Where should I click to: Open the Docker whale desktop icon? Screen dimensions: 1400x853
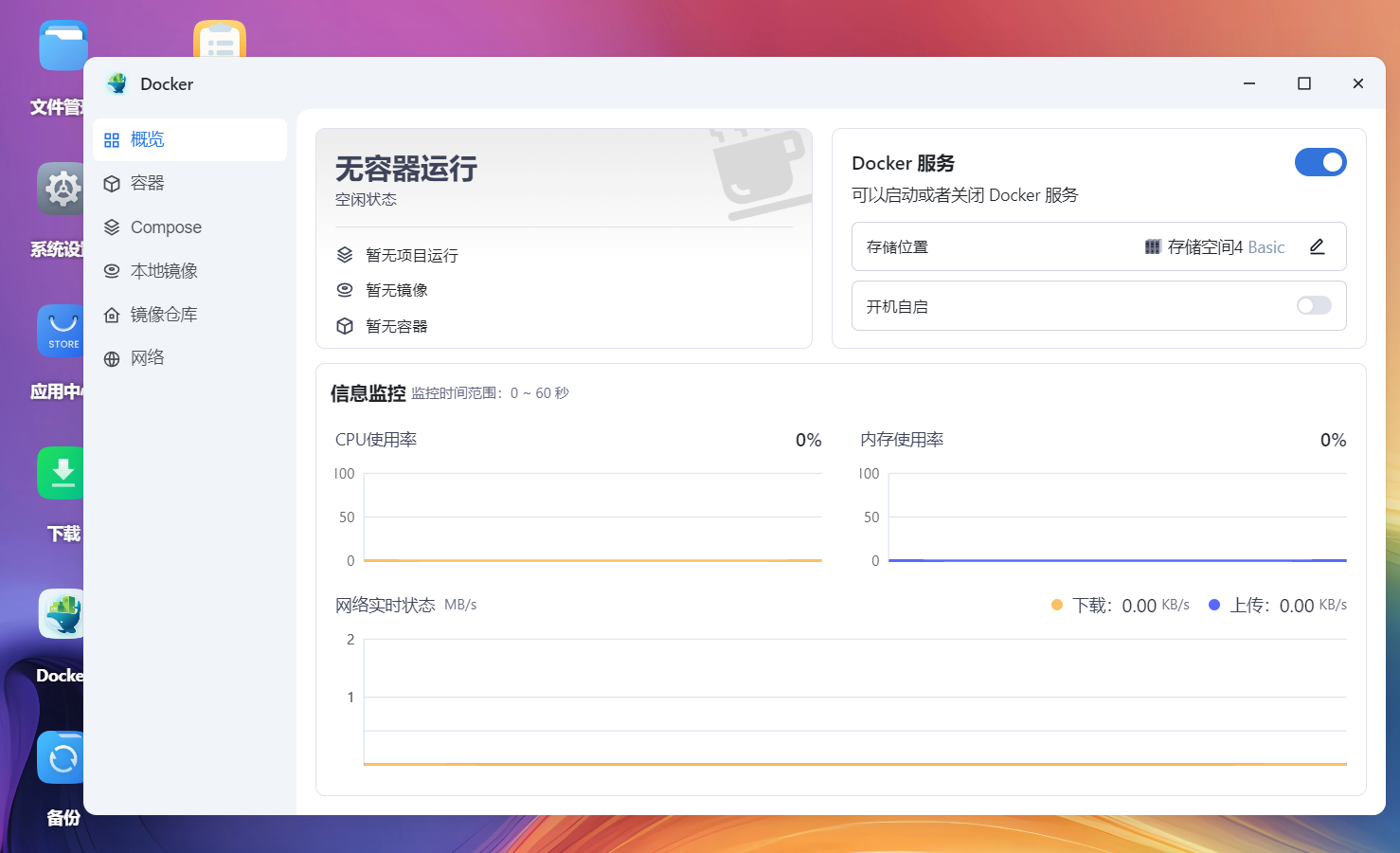(x=63, y=614)
